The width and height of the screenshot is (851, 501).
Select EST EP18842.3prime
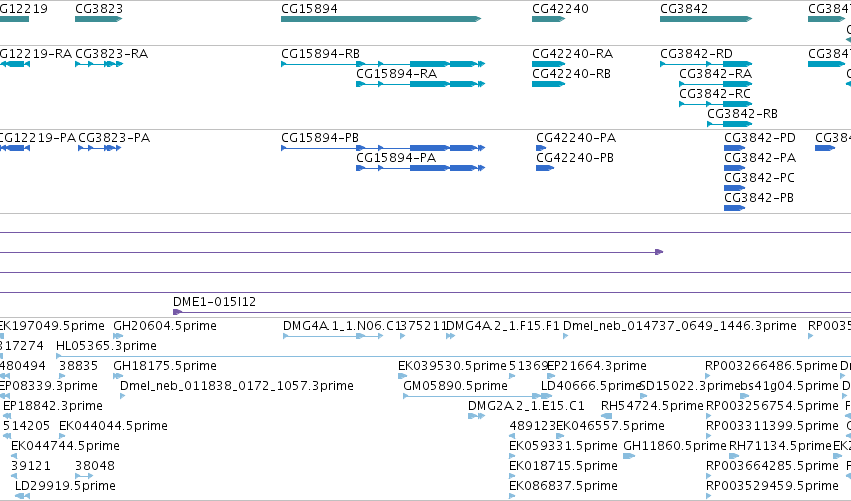point(53,406)
